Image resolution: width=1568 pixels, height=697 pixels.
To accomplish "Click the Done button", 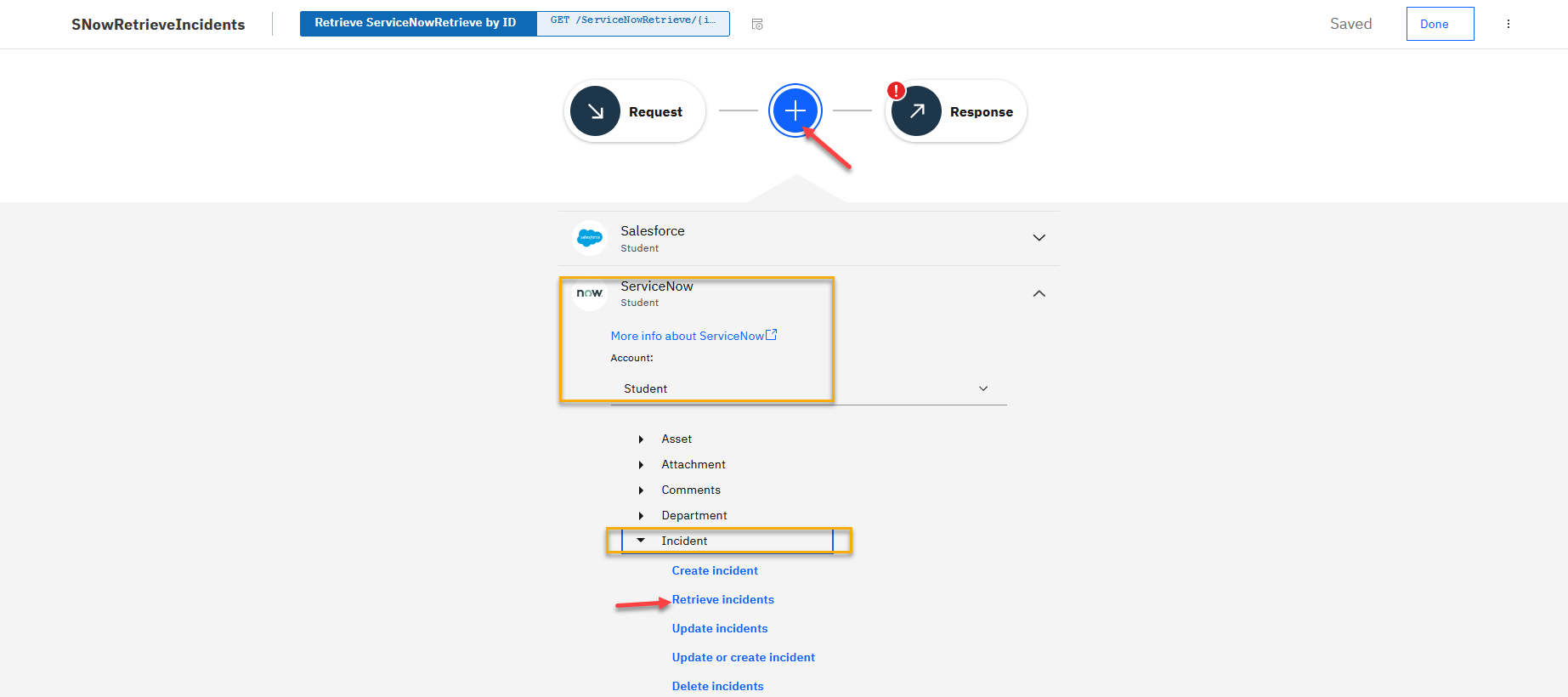I will (x=1440, y=24).
